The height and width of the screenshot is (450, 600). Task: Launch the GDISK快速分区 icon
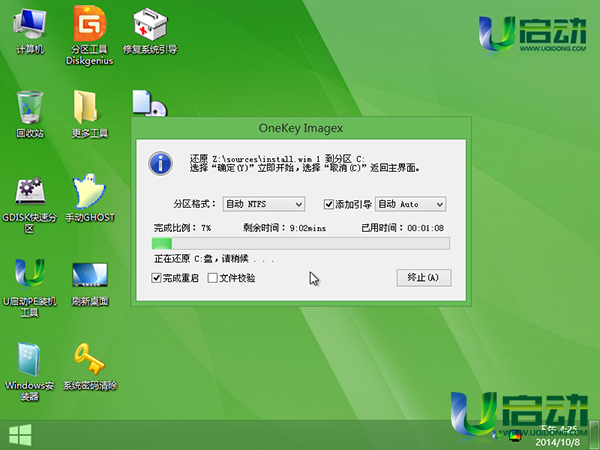[x=29, y=193]
